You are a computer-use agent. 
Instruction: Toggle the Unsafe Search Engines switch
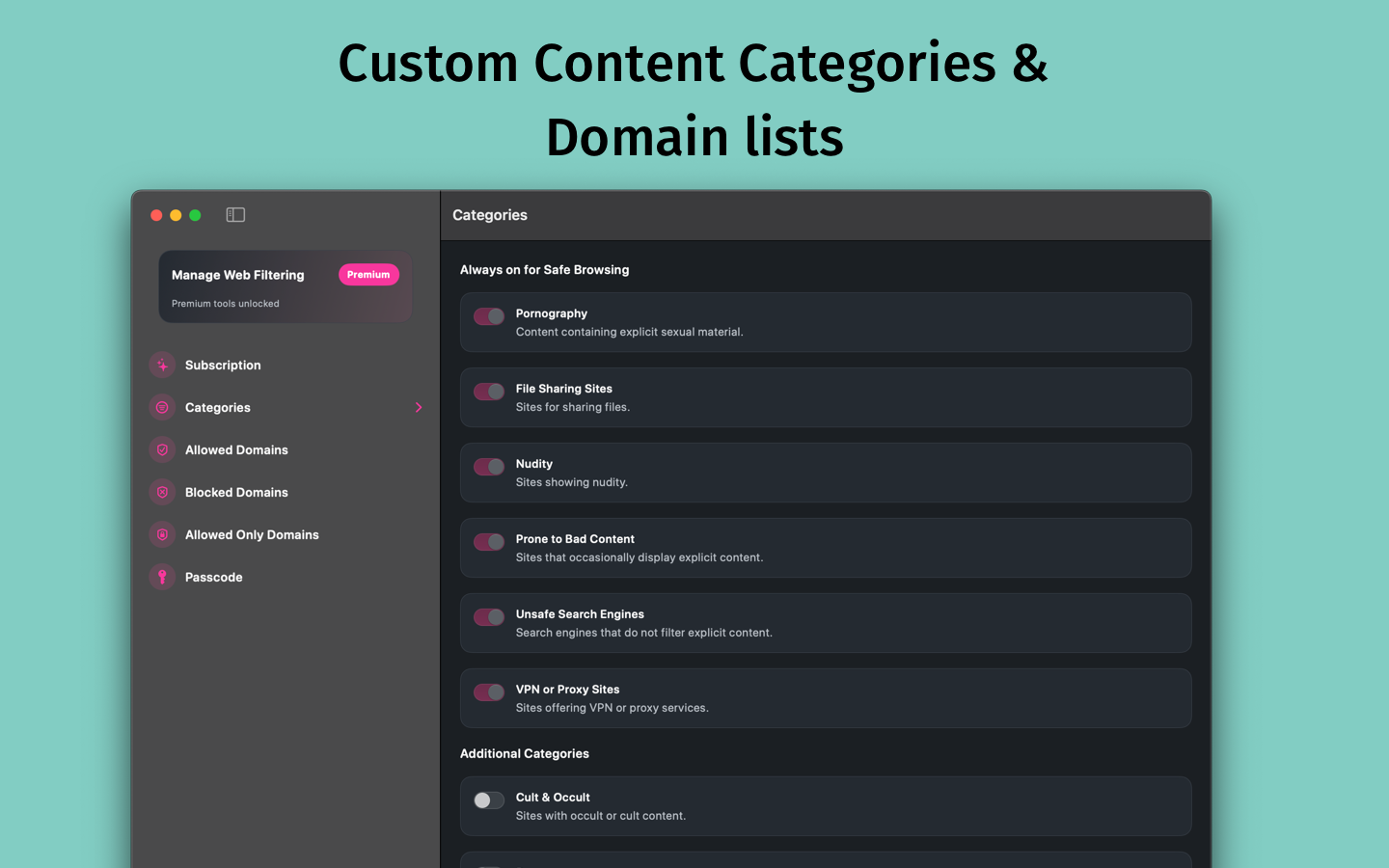pyautogui.click(x=489, y=617)
